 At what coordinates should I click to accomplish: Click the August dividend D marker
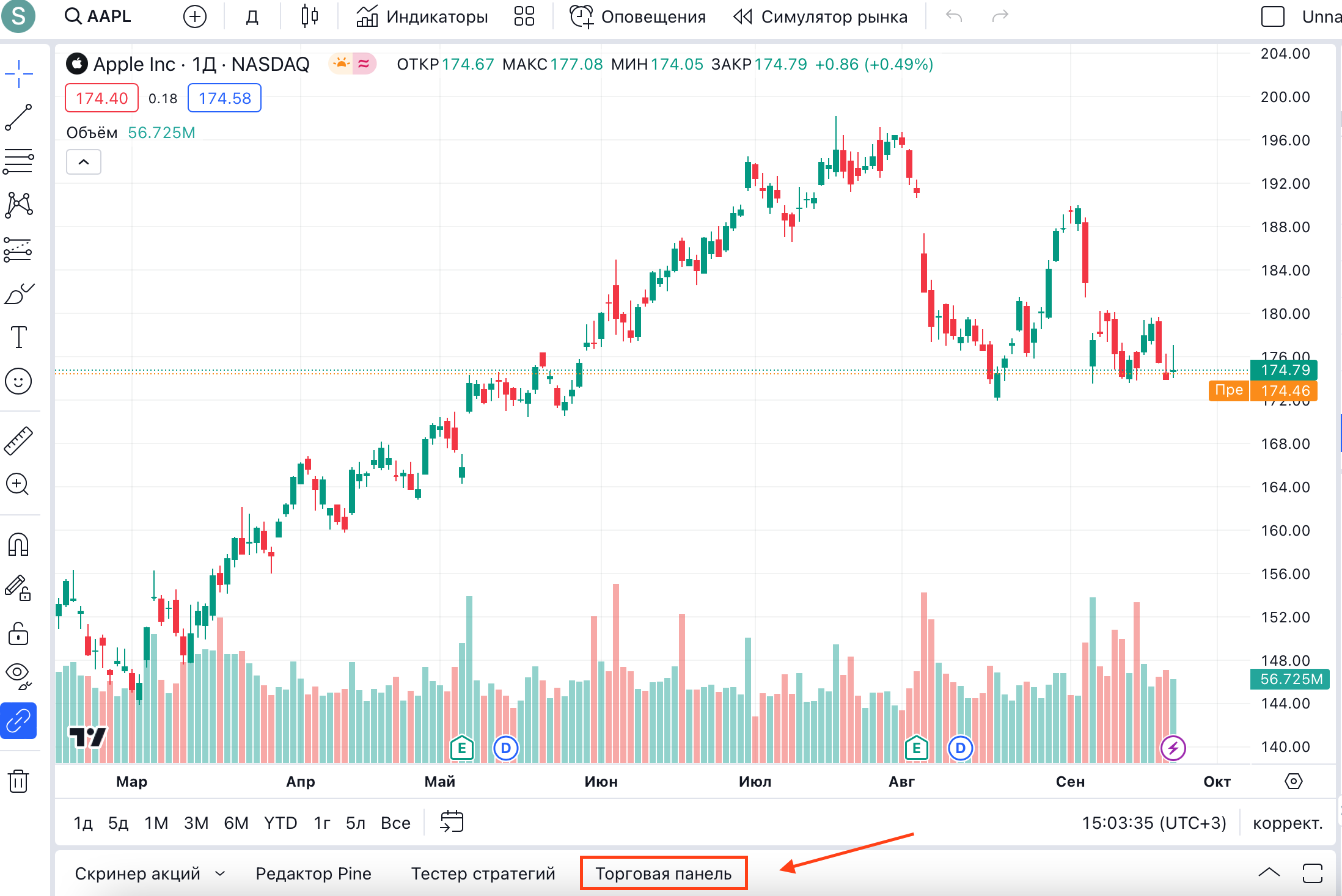click(x=961, y=748)
